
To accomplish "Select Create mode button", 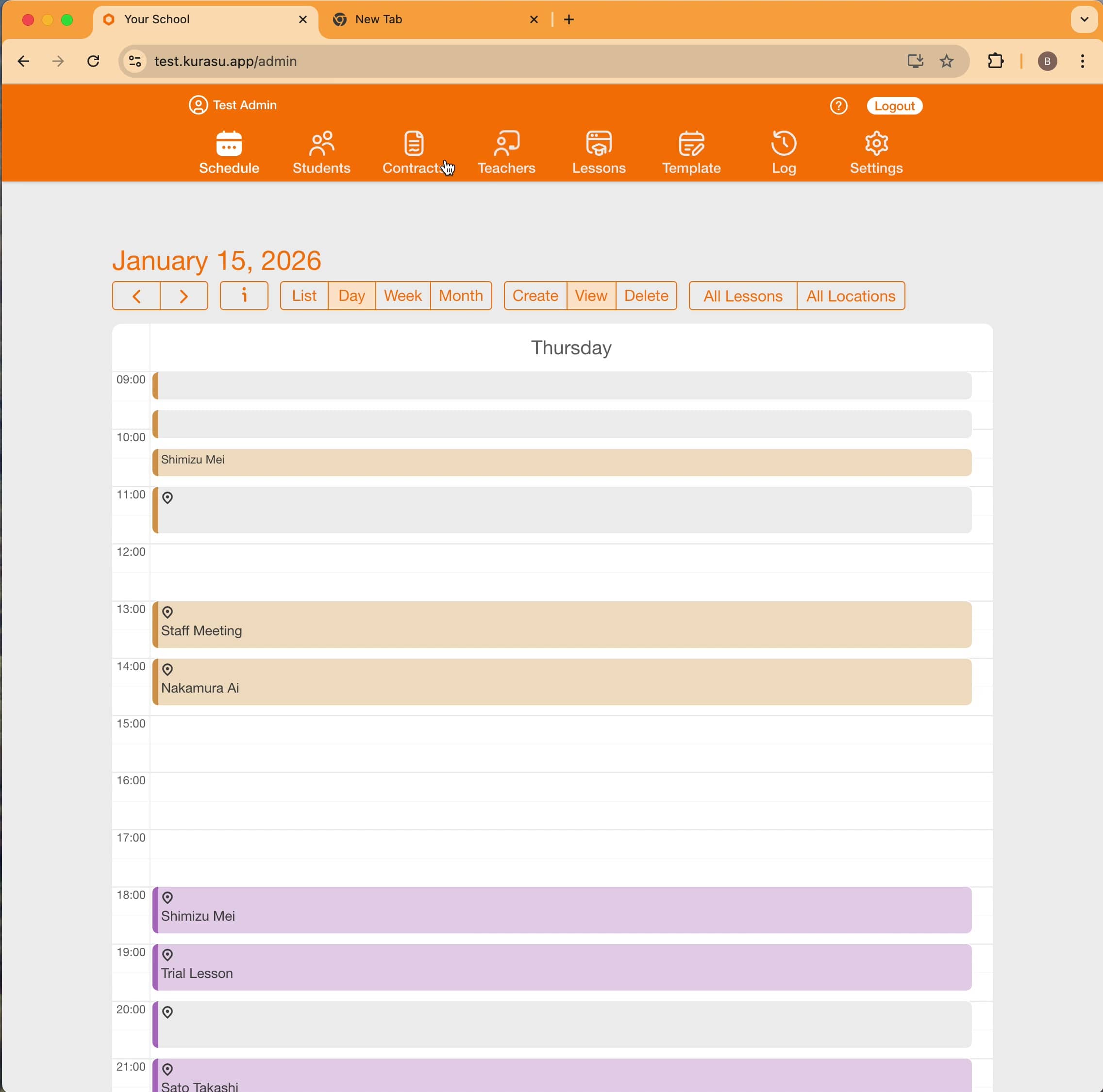I will [x=535, y=296].
